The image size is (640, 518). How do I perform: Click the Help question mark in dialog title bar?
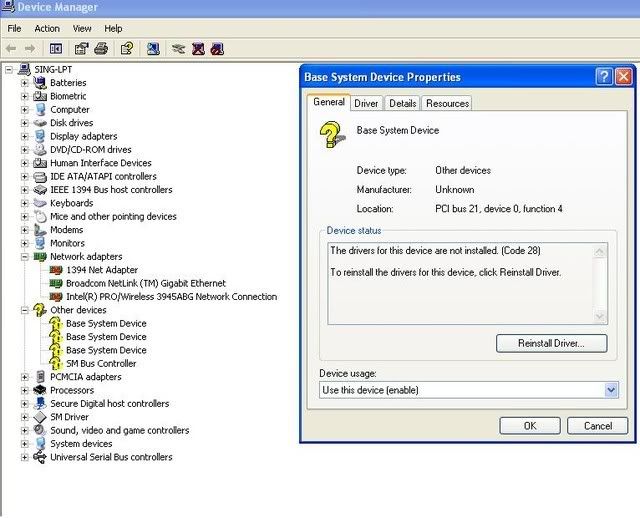(x=603, y=77)
